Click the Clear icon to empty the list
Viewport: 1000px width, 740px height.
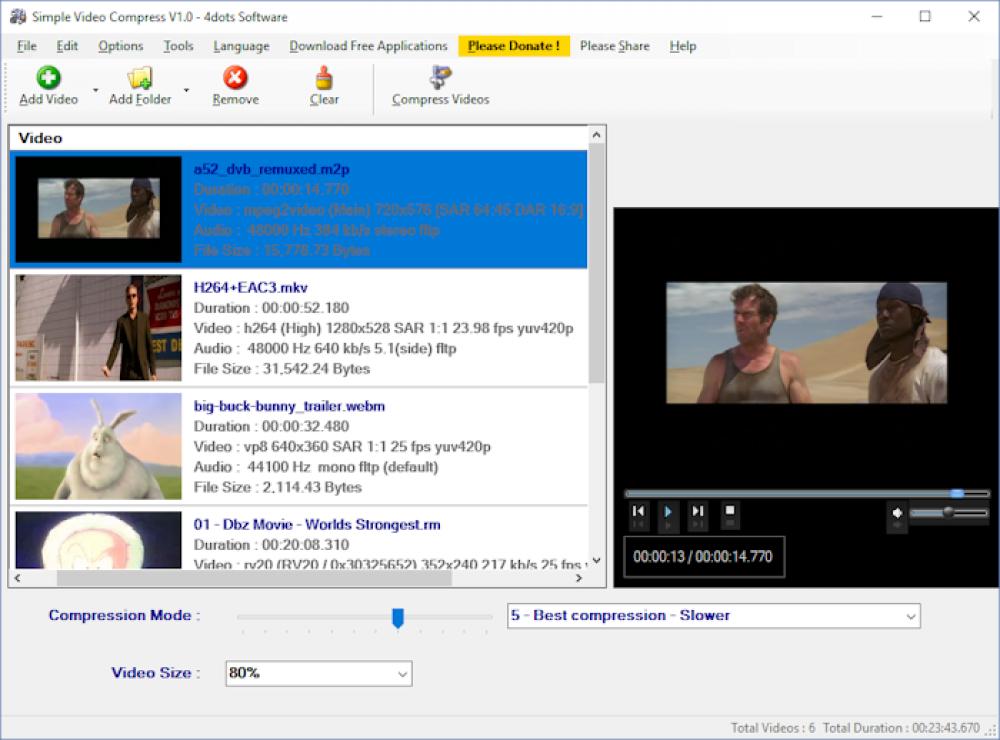(323, 80)
